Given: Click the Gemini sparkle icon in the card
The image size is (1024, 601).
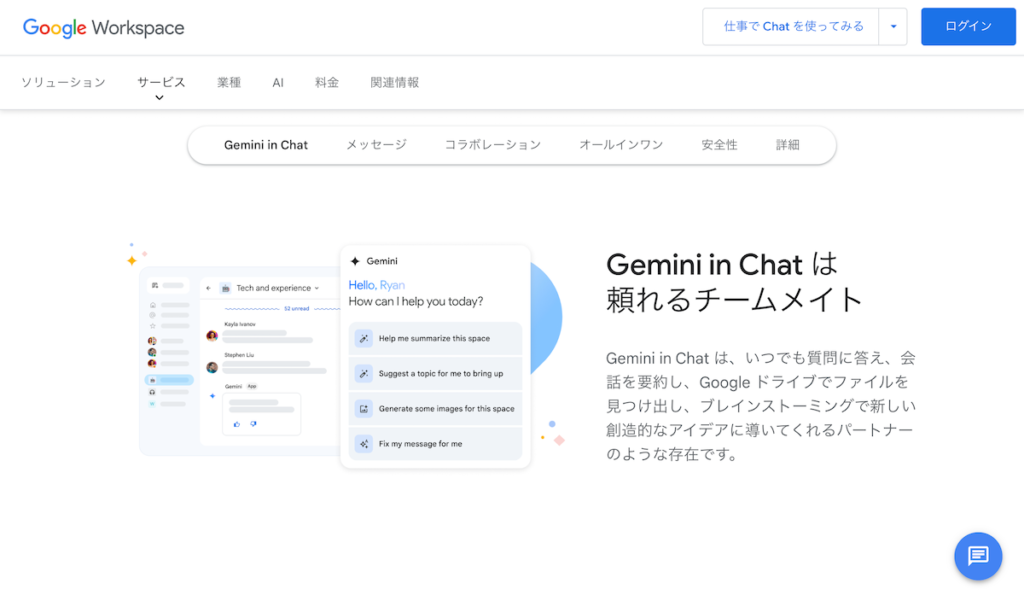Looking at the screenshot, I should point(355,261).
